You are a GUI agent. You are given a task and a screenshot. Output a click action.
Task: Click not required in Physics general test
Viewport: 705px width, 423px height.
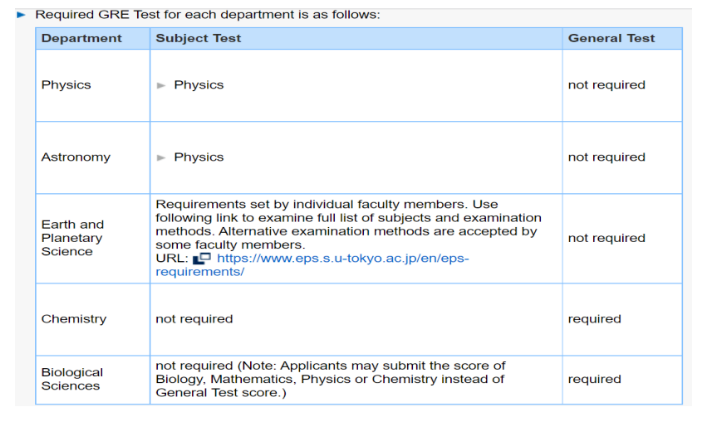[x=607, y=85]
